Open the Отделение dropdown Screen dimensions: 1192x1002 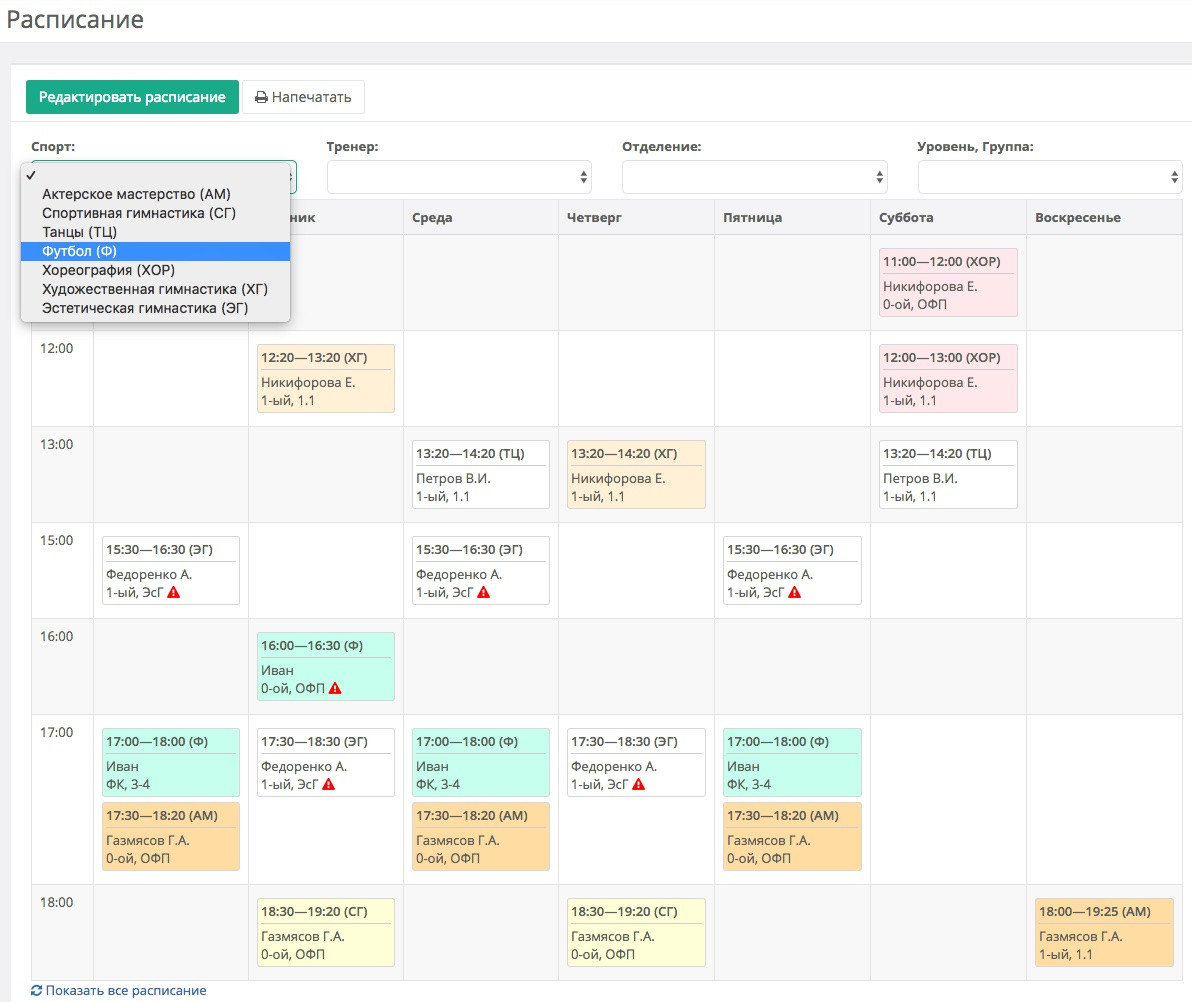coord(754,177)
